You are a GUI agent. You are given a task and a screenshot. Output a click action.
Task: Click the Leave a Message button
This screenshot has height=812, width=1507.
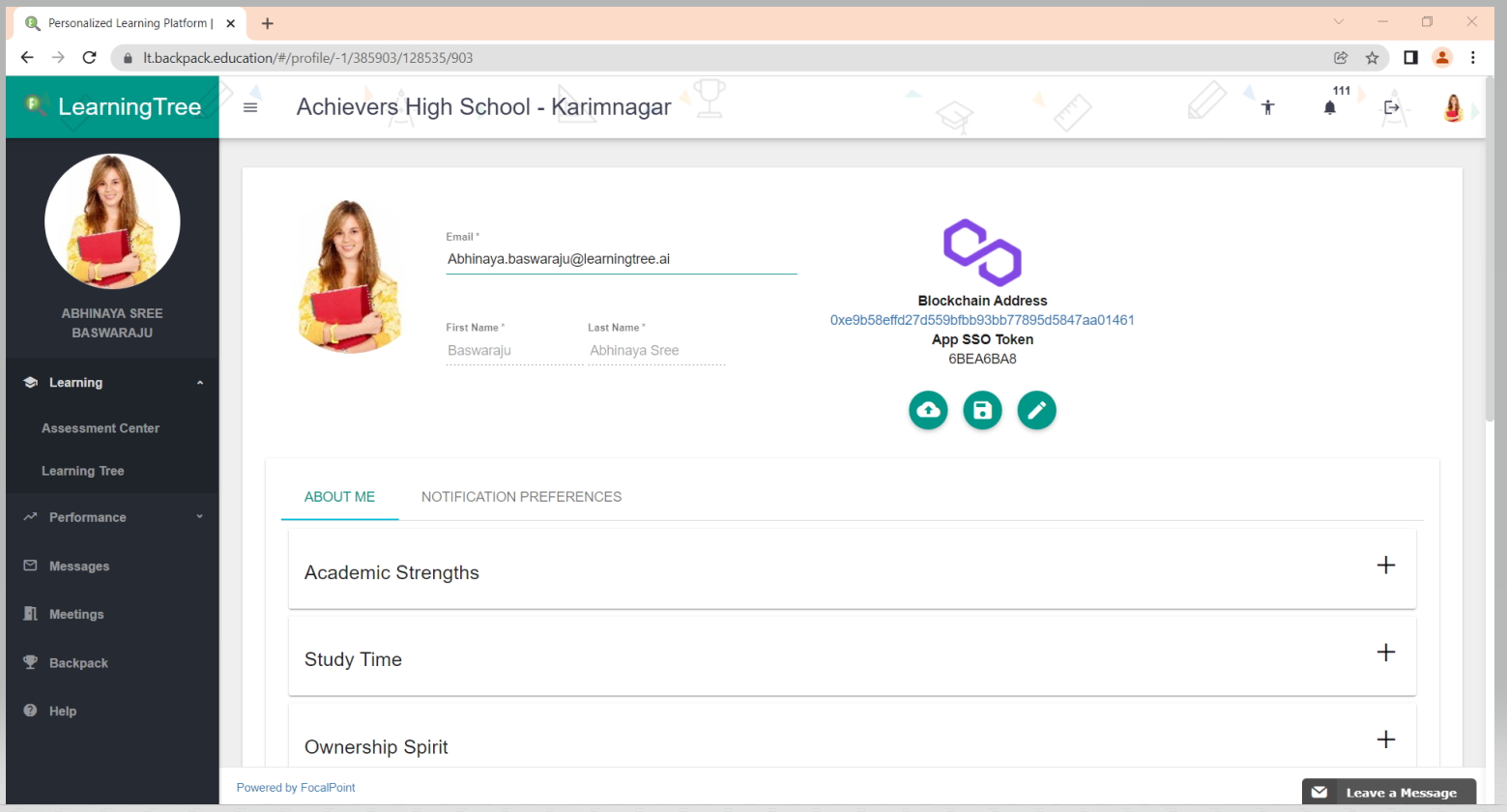coord(1388,793)
